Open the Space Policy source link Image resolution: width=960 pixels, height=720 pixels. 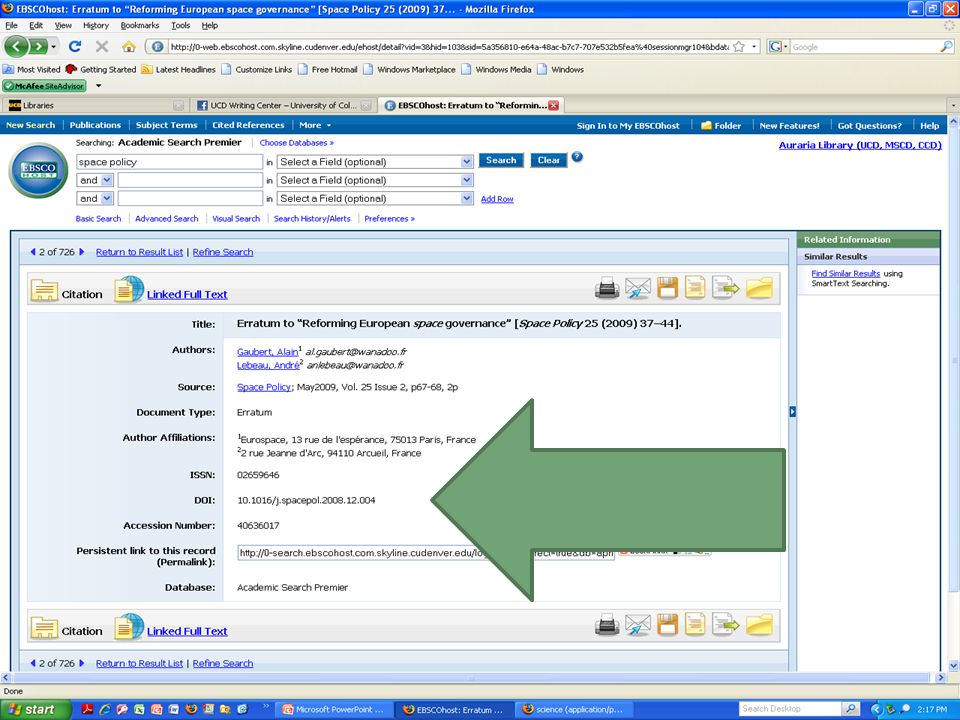264,387
